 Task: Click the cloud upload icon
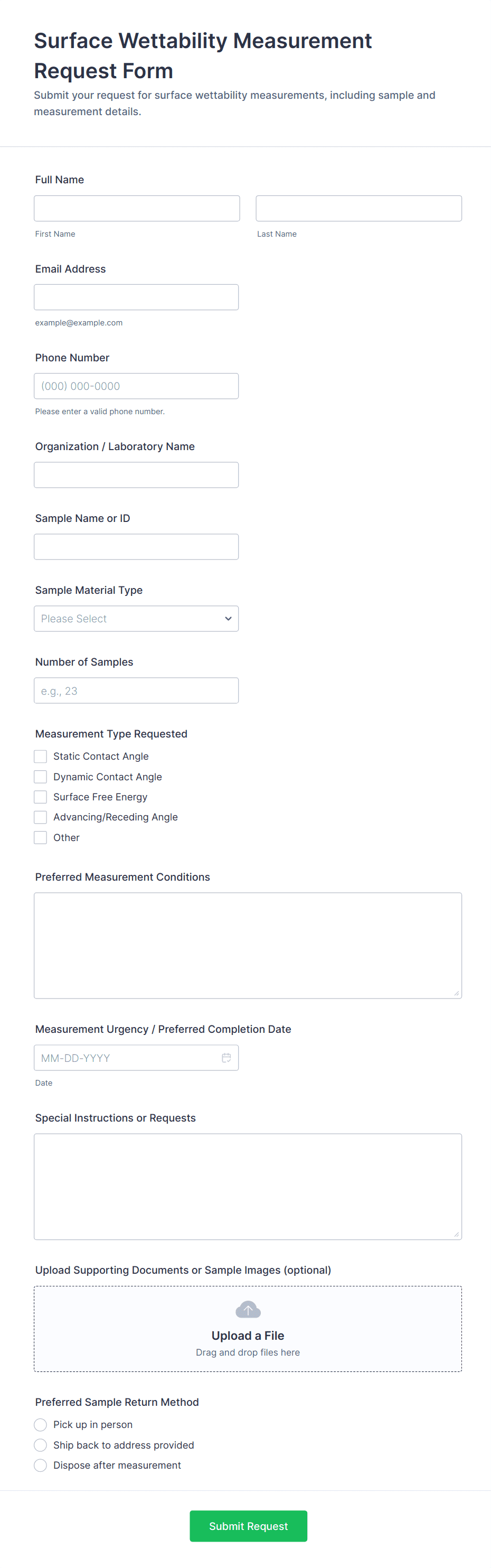[x=248, y=1309]
